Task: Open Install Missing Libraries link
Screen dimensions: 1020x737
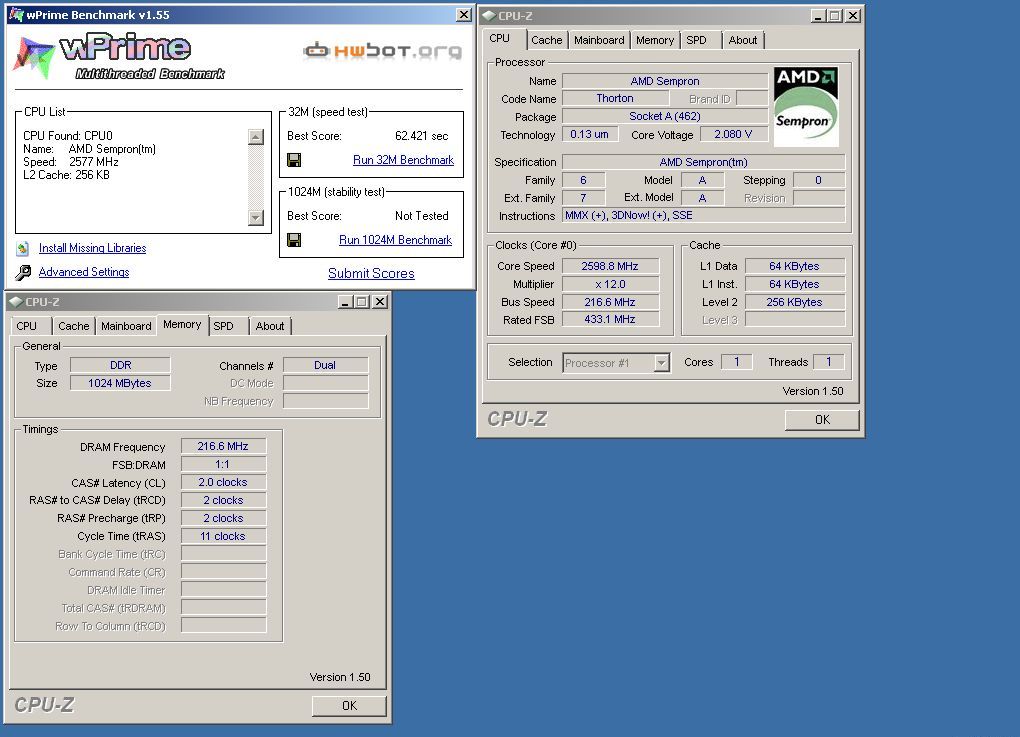Action: [x=92, y=248]
